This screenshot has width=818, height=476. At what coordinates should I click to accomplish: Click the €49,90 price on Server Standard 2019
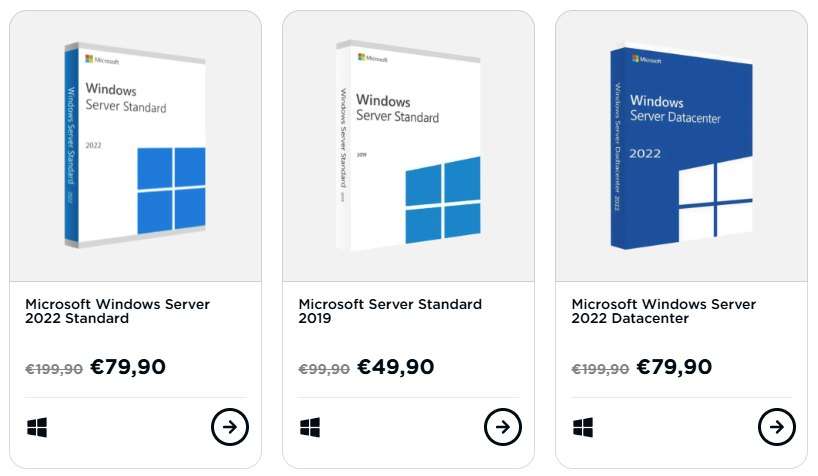pyautogui.click(x=395, y=367)
